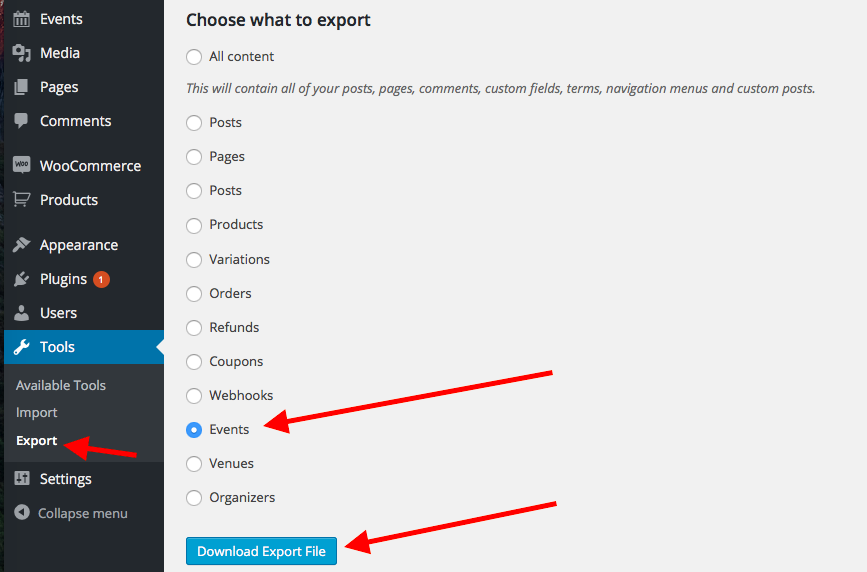Select the All content radio button
Viewport: 867px width, 572px height.
(x=194, y=57)
